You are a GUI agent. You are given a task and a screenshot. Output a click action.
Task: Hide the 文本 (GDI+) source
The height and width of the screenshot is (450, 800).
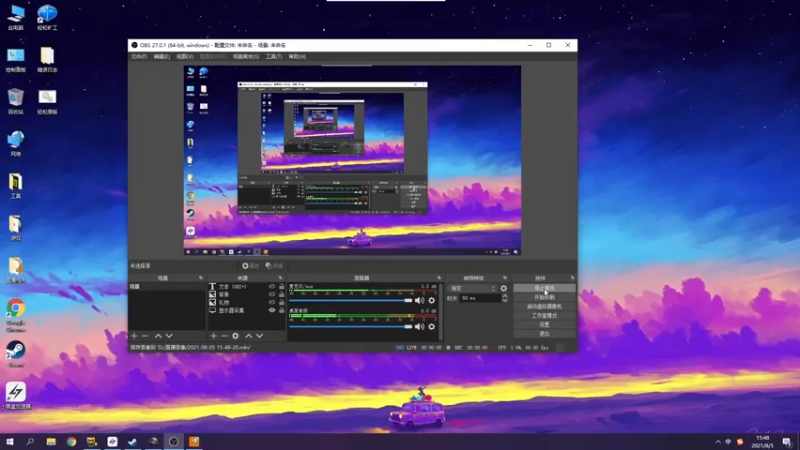[x=272, y=287]
